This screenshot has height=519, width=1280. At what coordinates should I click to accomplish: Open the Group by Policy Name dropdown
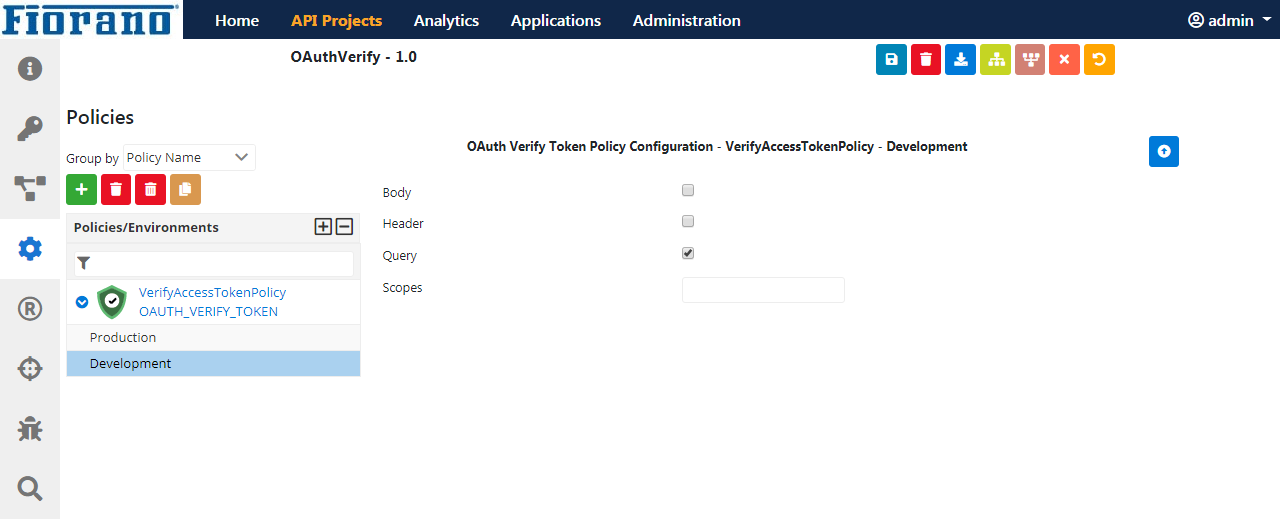[x=189, y=158]
